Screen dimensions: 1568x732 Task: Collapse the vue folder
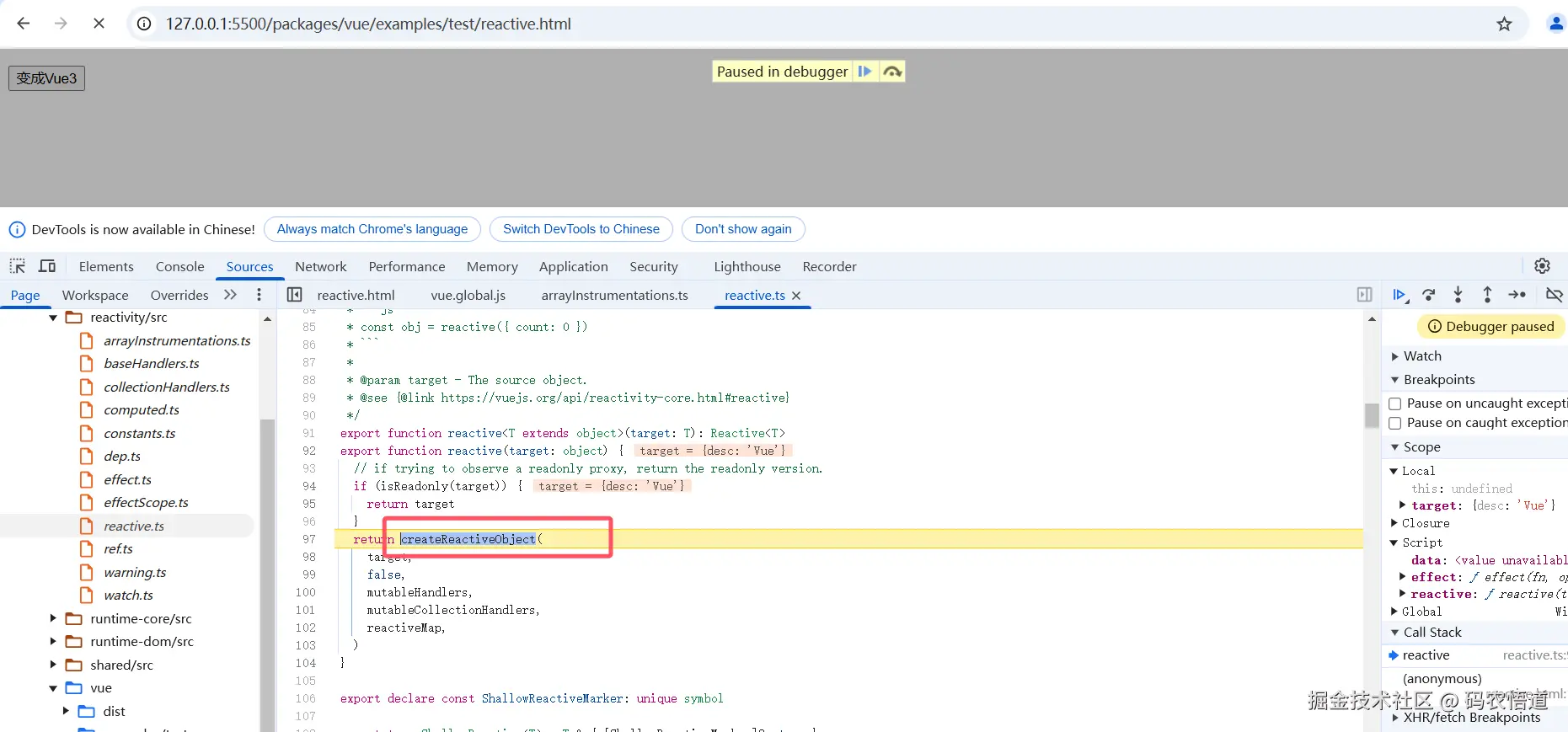coord(53,688)
